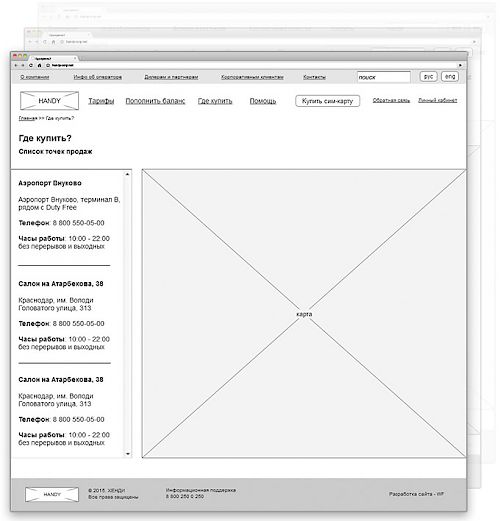Click the карта map placeholder
Viewport: 500px width, 521px height.
pos(304,314)
